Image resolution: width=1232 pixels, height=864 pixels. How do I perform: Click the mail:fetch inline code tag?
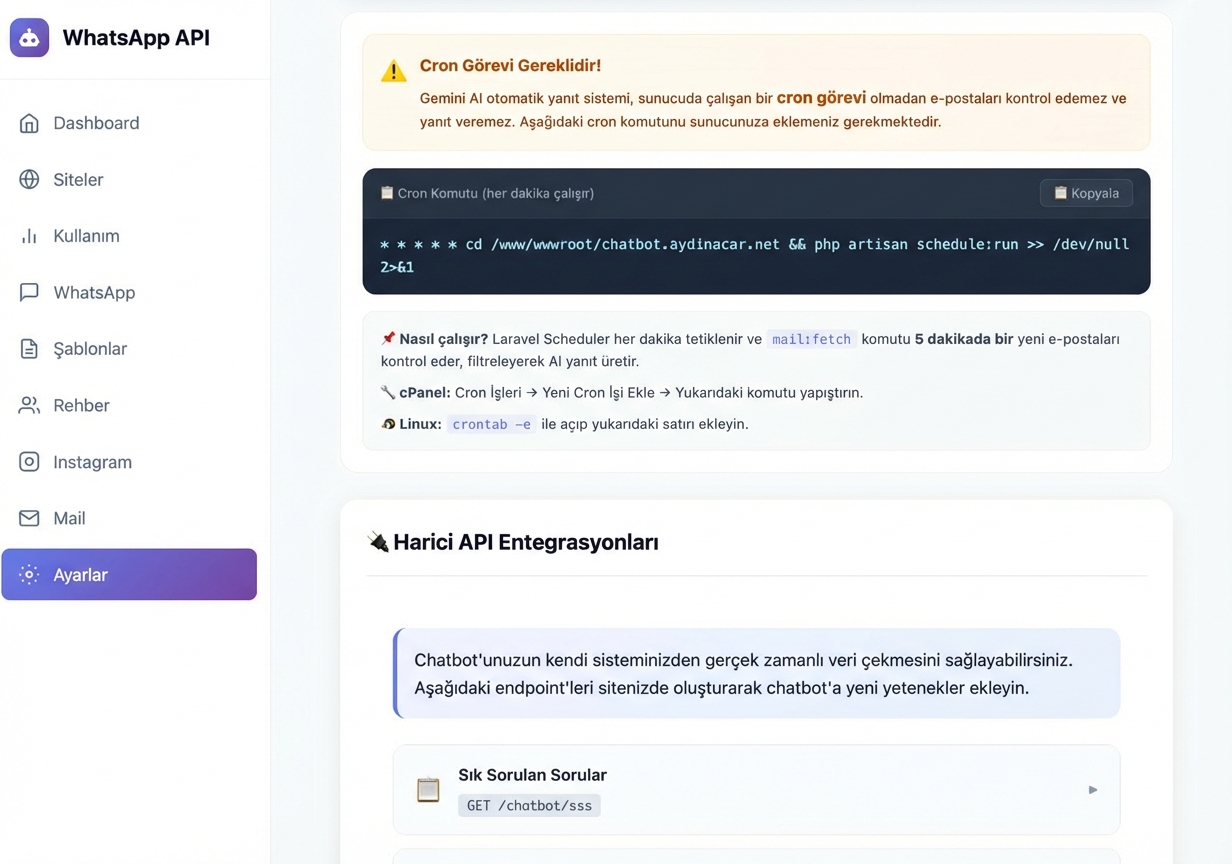(811, 339)
